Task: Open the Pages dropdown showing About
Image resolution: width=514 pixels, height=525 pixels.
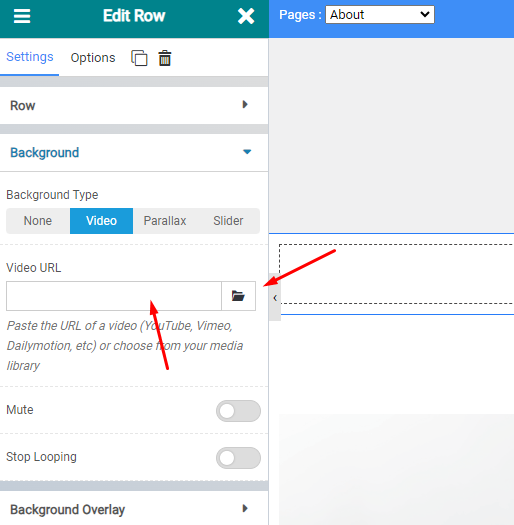Action: click(x=380, y=15)
